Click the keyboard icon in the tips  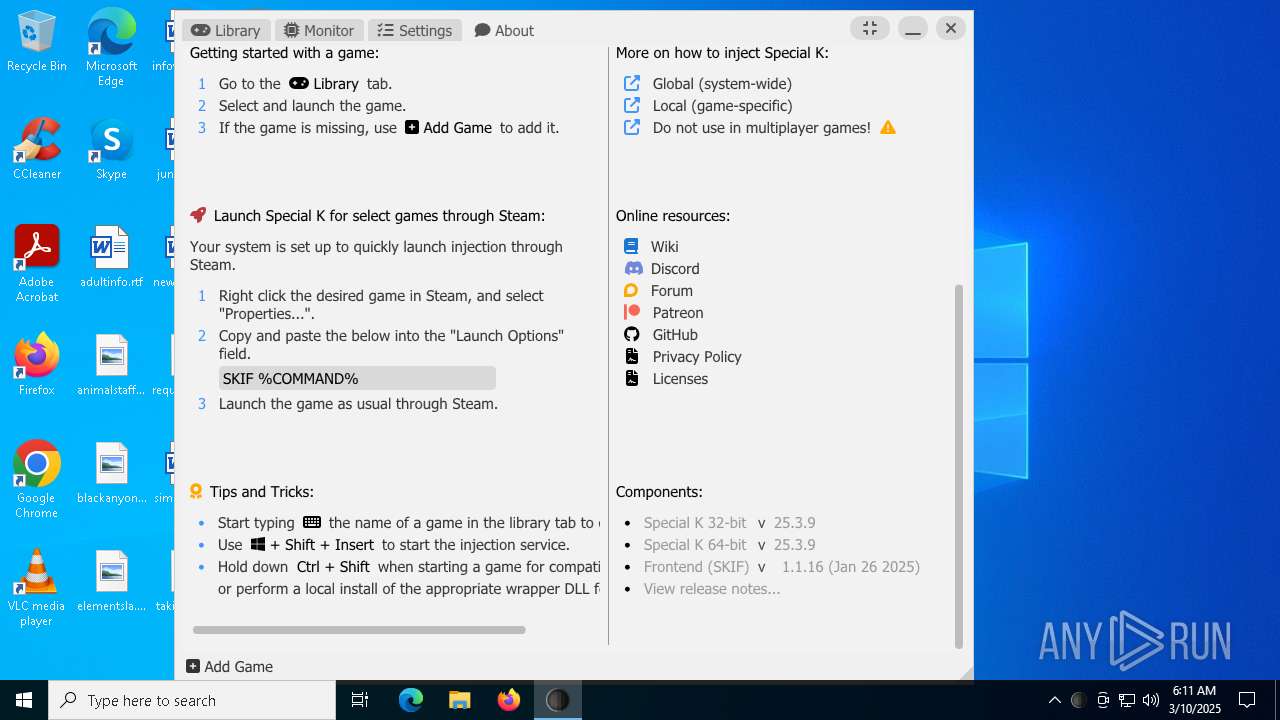312,522
